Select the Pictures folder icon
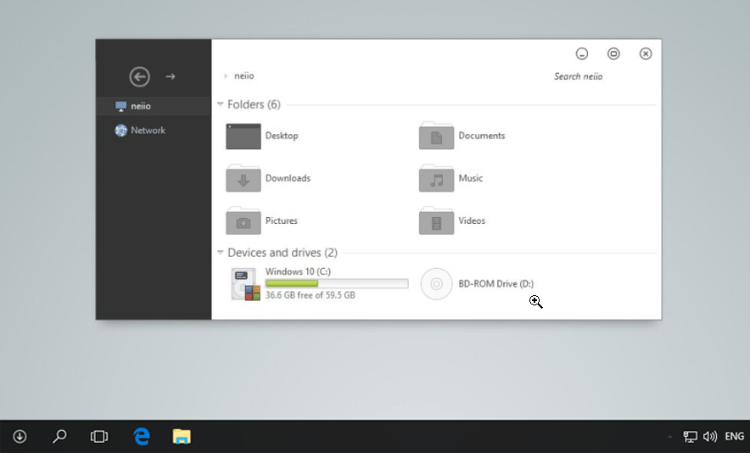 point(243,221)
